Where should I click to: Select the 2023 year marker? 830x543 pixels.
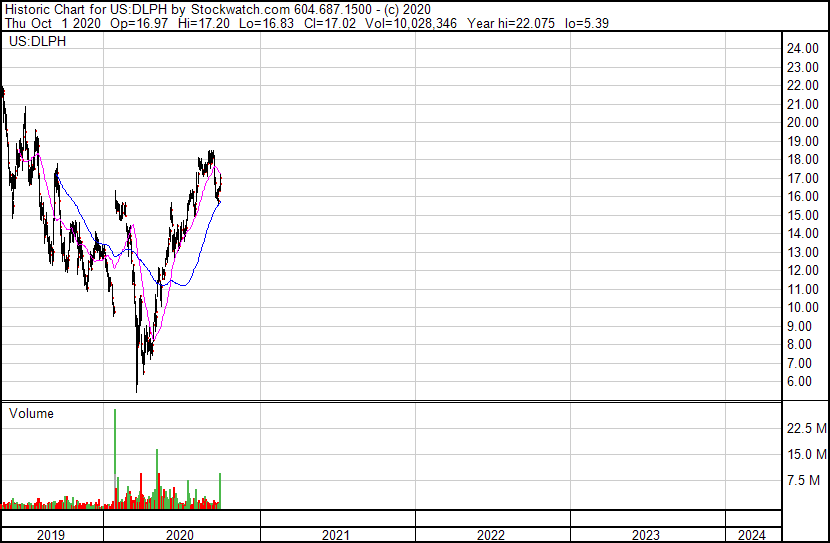646,535
